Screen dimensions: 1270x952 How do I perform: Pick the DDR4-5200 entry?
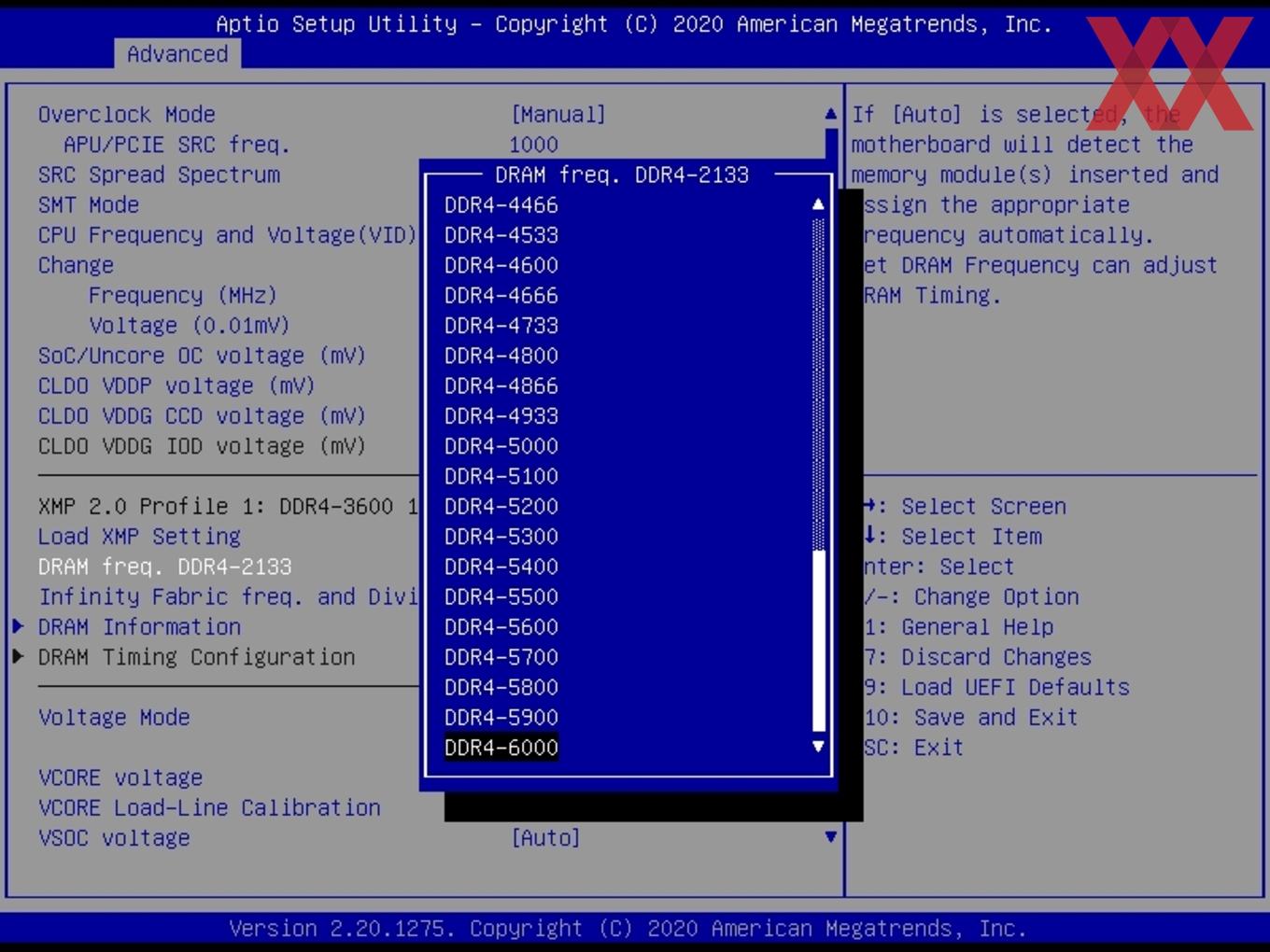coord(501,507)
